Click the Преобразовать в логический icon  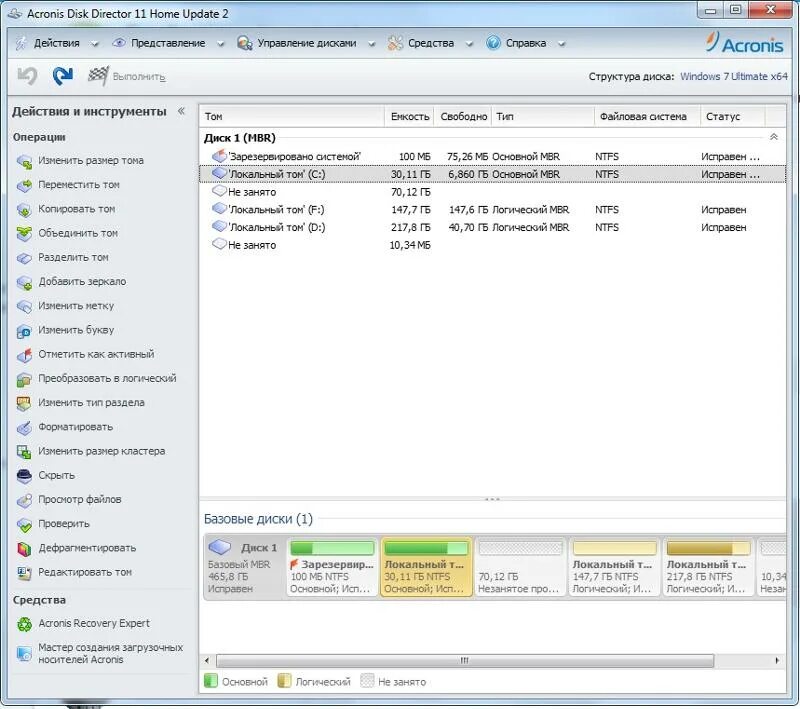pyautogui.click(x=24, y=379)
